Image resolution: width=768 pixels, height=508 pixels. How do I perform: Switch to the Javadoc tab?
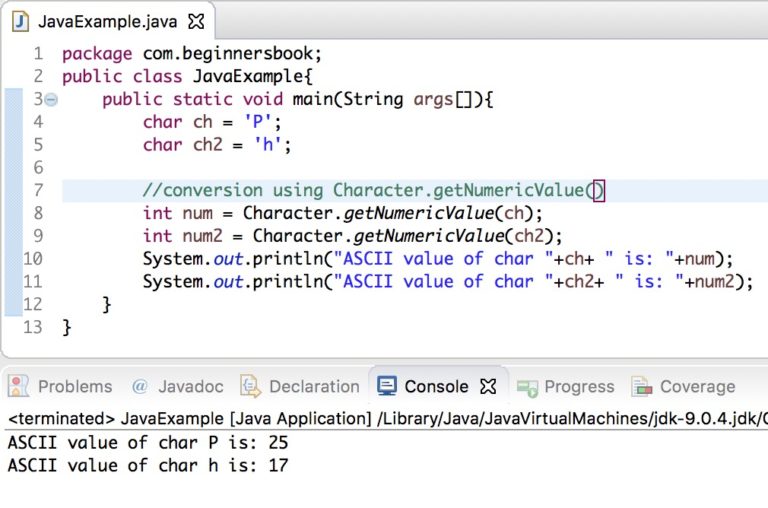click(x=191, y=387)
